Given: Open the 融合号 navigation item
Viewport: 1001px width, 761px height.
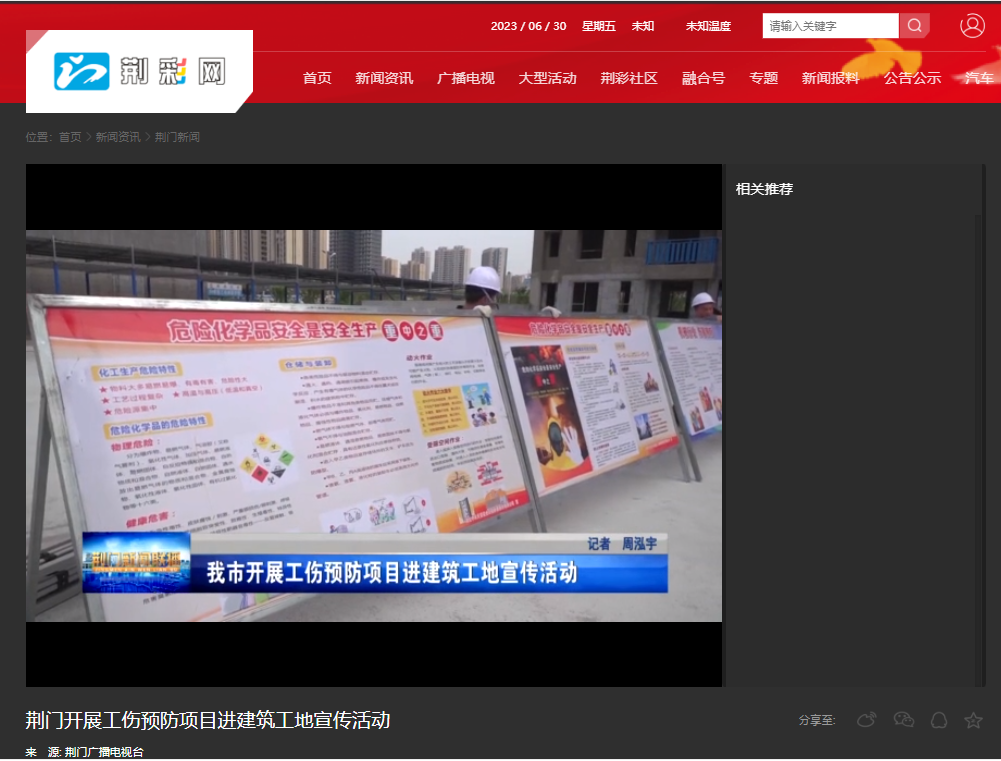Looking at the screenshot, I should (703, 77).
